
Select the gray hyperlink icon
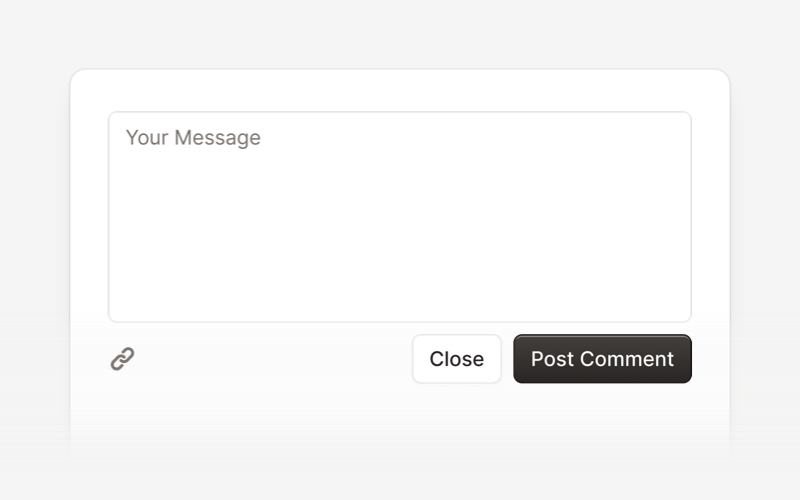(122, 359)
